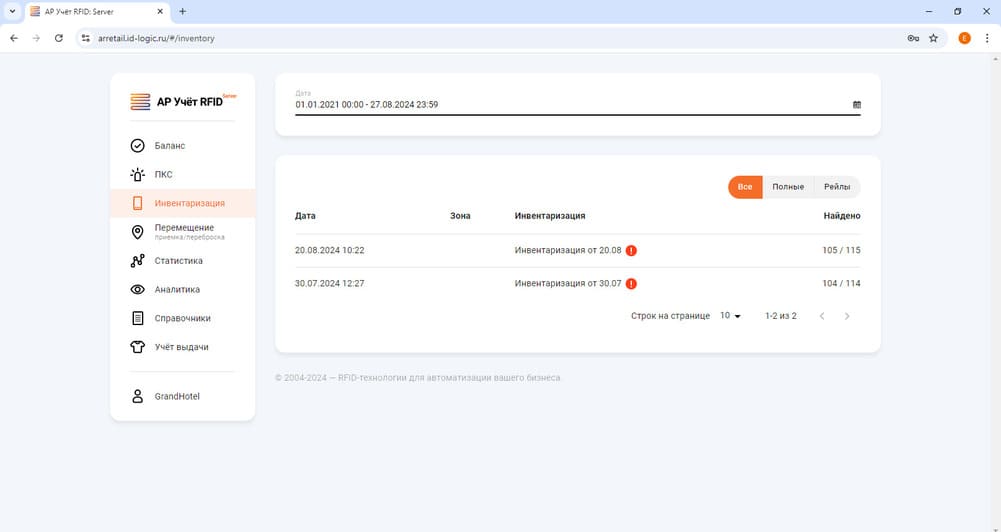Click the date range input field
The width and height of the screenshot is (1001, 532).
click(570, 105)
